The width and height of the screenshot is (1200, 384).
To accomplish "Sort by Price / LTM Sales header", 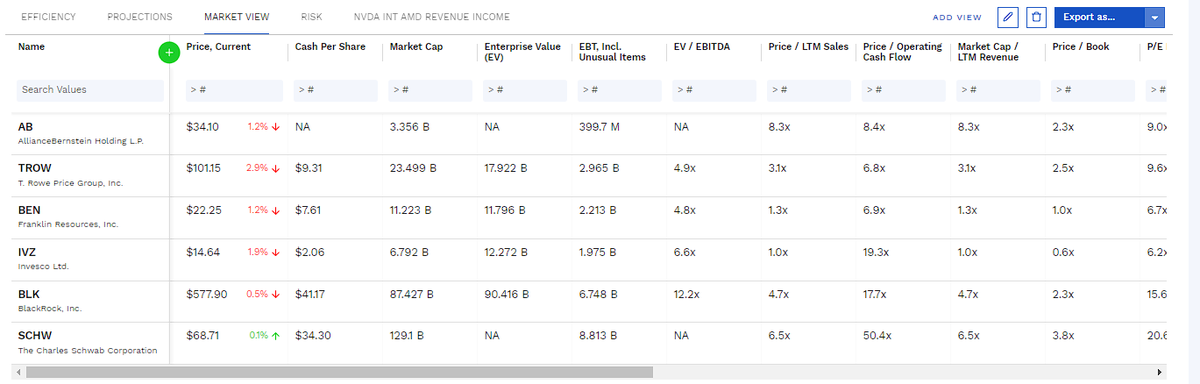I will pyautogui.click(x=808, y=47).
